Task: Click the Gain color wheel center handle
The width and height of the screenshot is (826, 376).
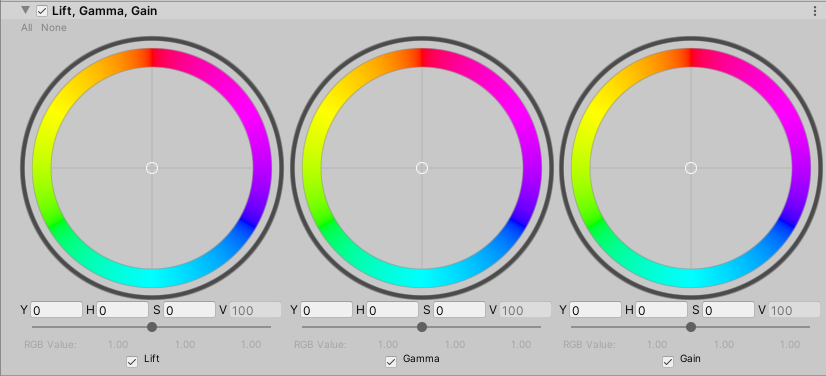Action: coord(691,168)
